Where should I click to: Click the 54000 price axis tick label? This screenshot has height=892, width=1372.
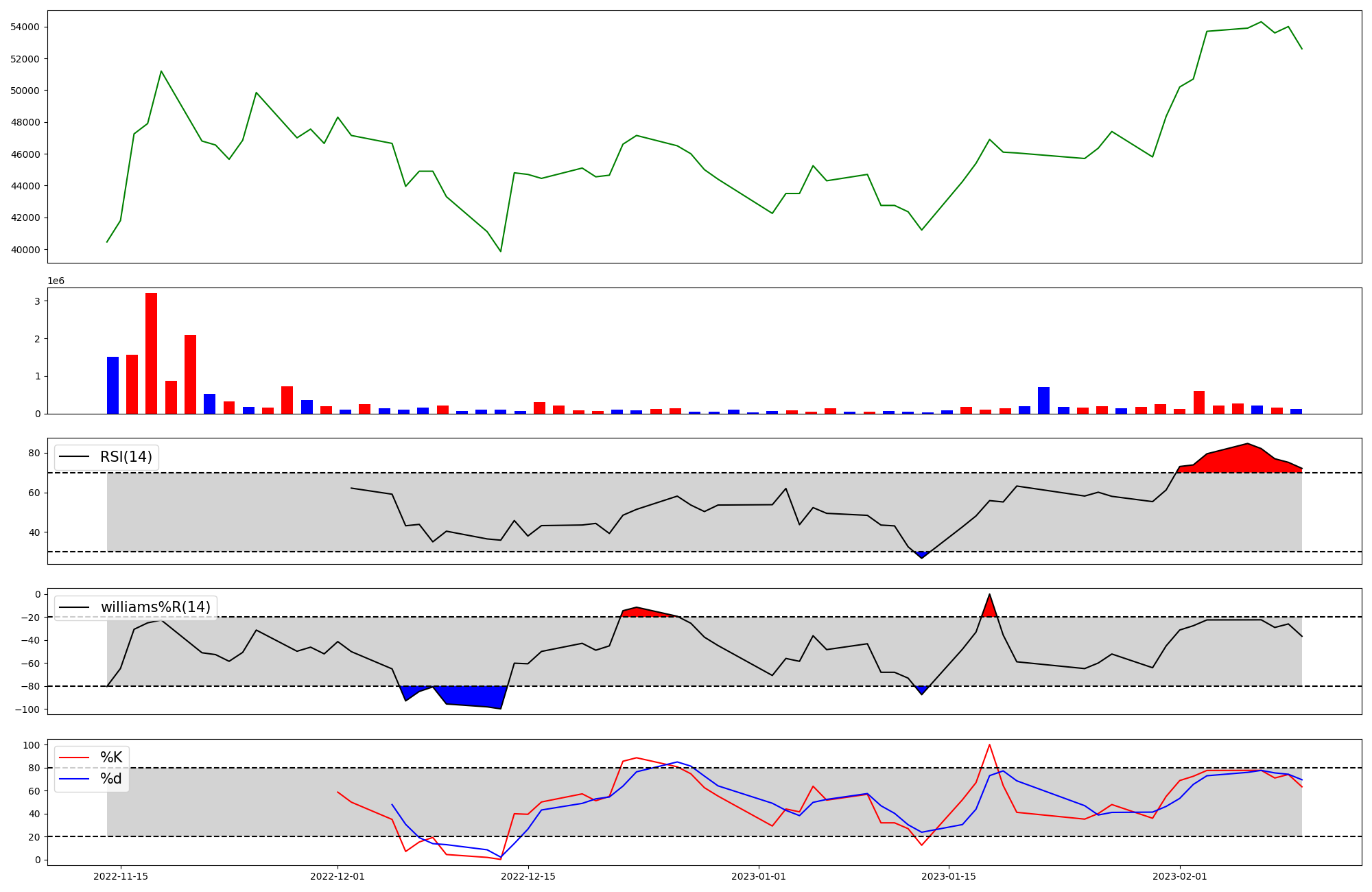[25, 27]
